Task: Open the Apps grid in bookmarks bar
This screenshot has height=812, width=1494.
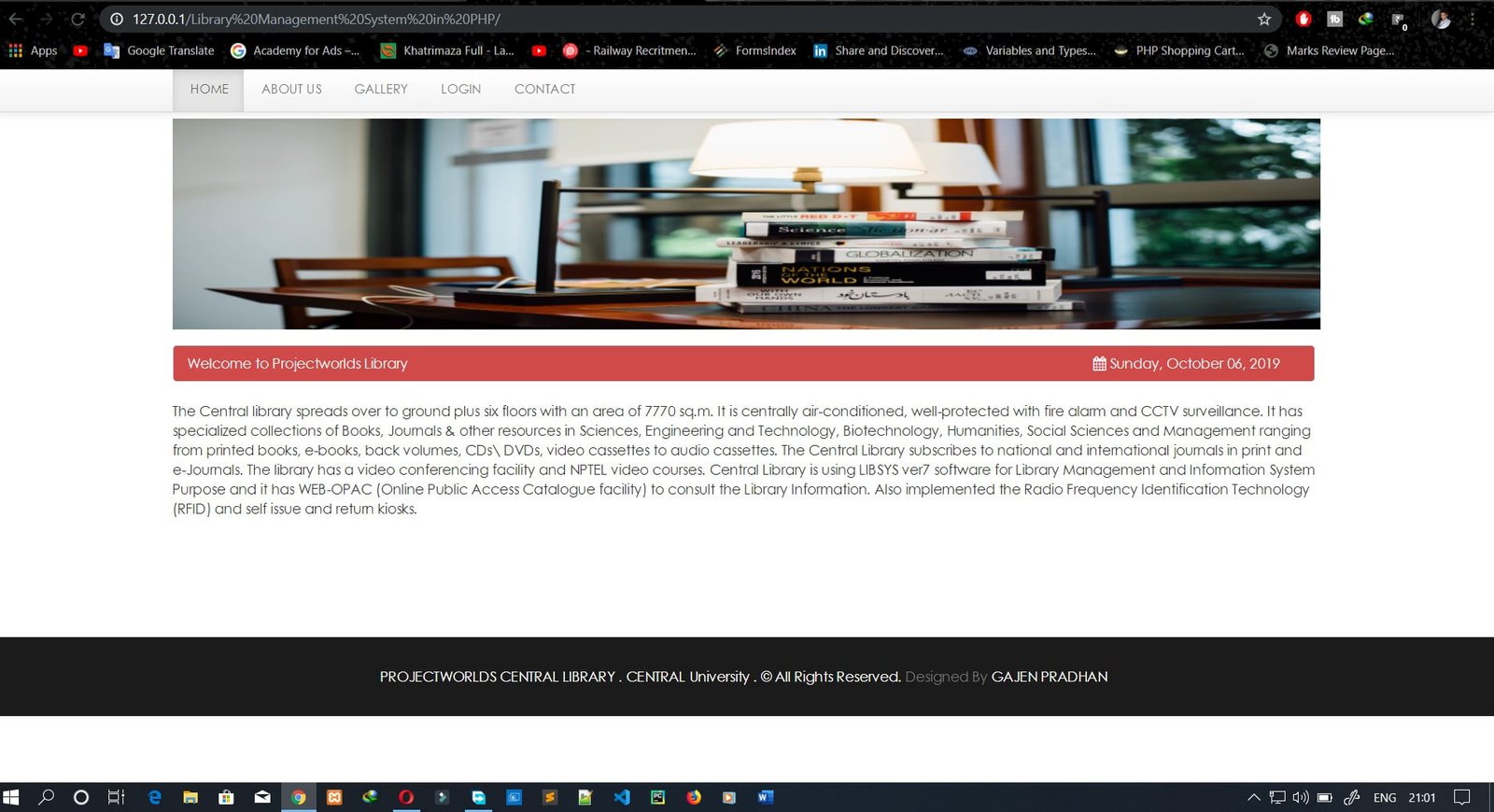Action: pyautogui.click(x=33, y=51)
